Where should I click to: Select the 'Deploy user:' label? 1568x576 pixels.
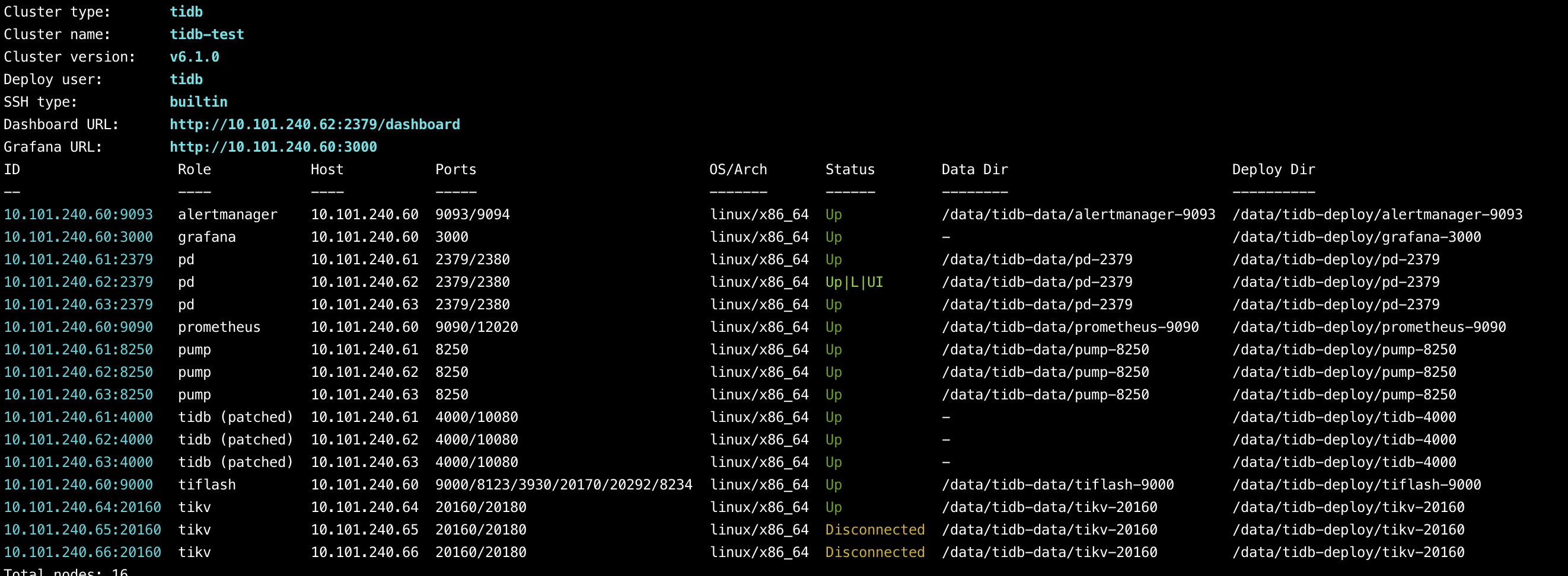pyautogui.click(x=53, y=79)
